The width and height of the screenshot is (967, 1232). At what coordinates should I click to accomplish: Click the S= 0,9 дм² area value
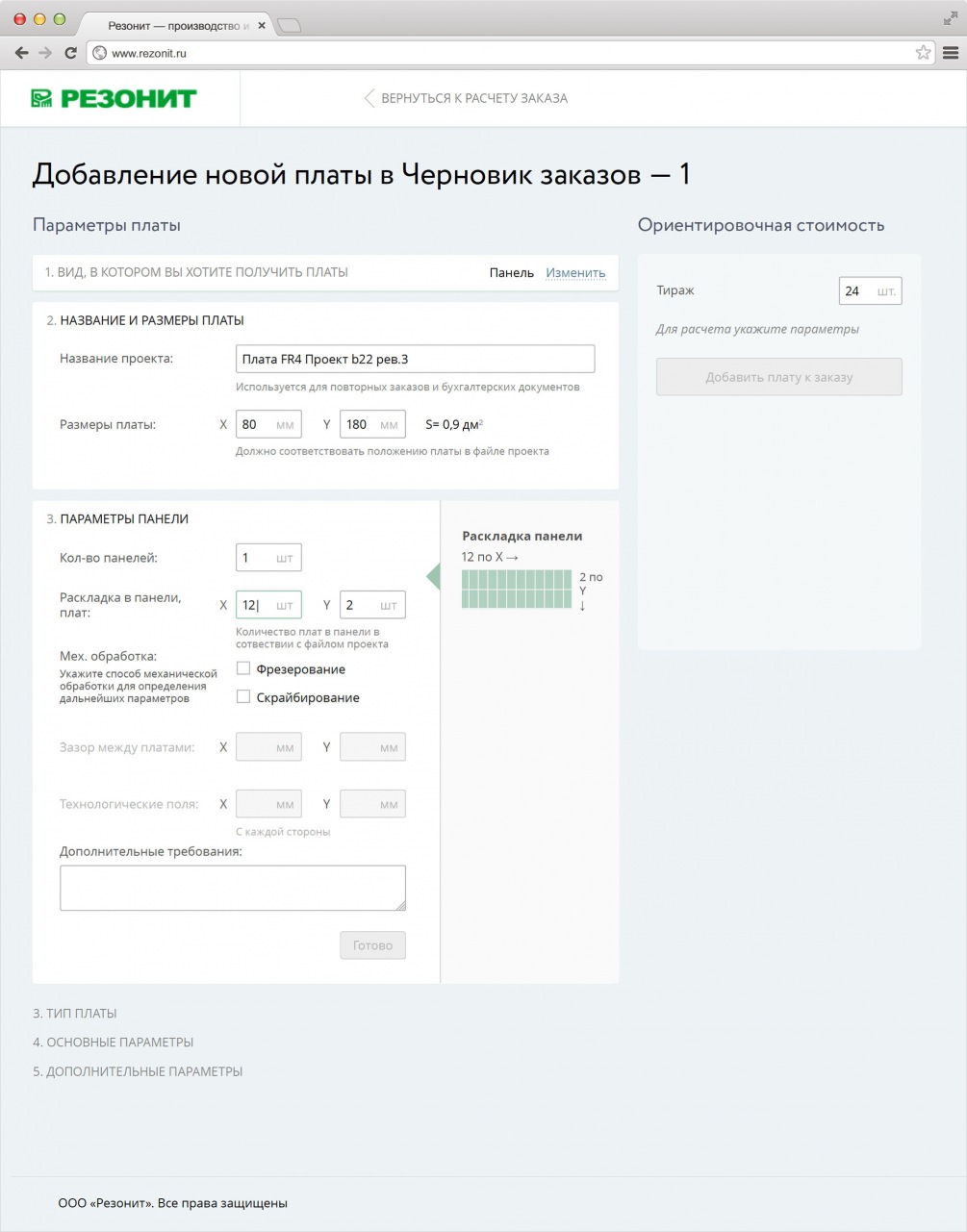coord(454,424)
